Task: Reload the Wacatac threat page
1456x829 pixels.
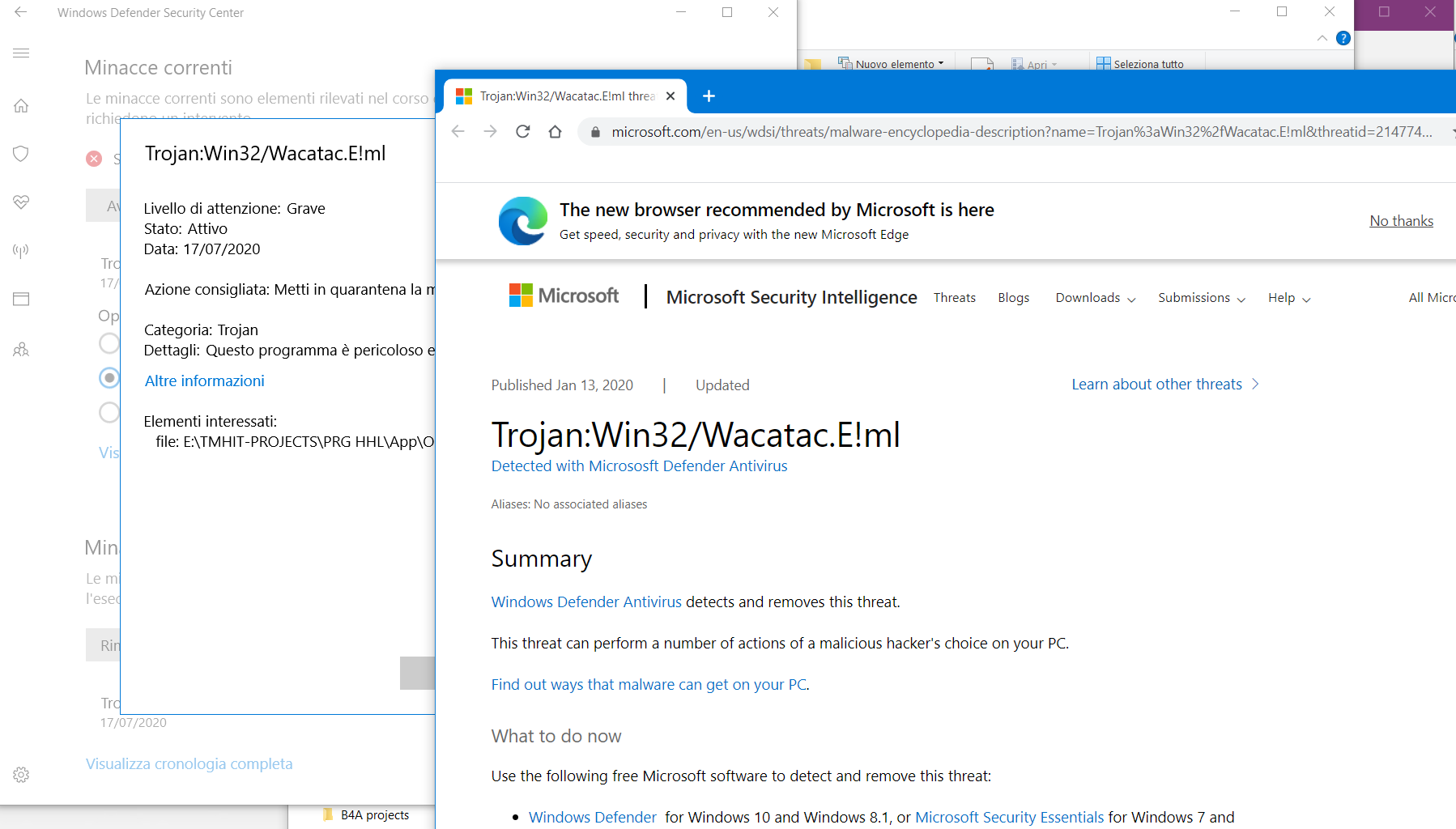Action: pyautogui.click(x=523, y=131)
